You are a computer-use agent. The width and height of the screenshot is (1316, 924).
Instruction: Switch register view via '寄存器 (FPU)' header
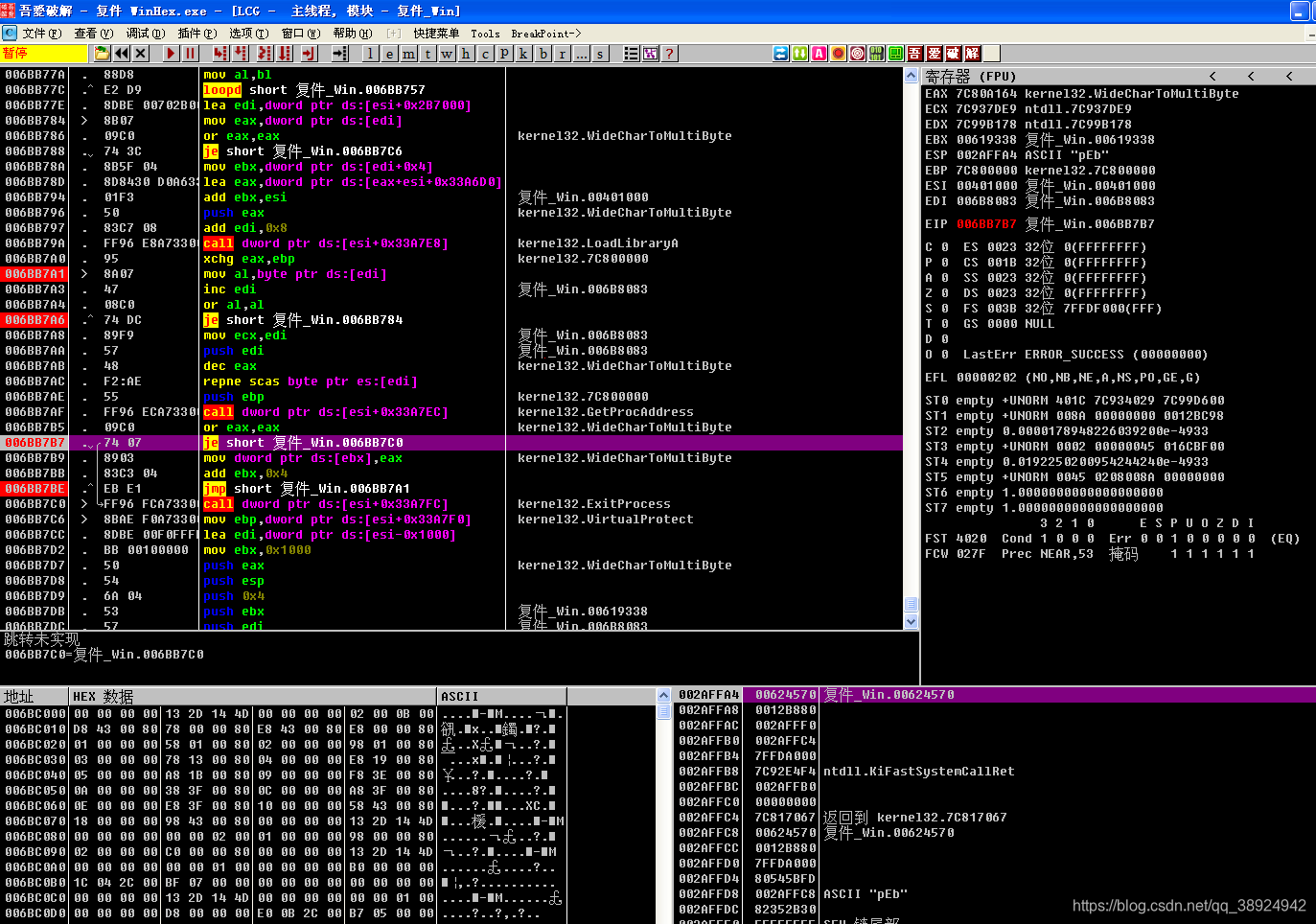point(970,76)
